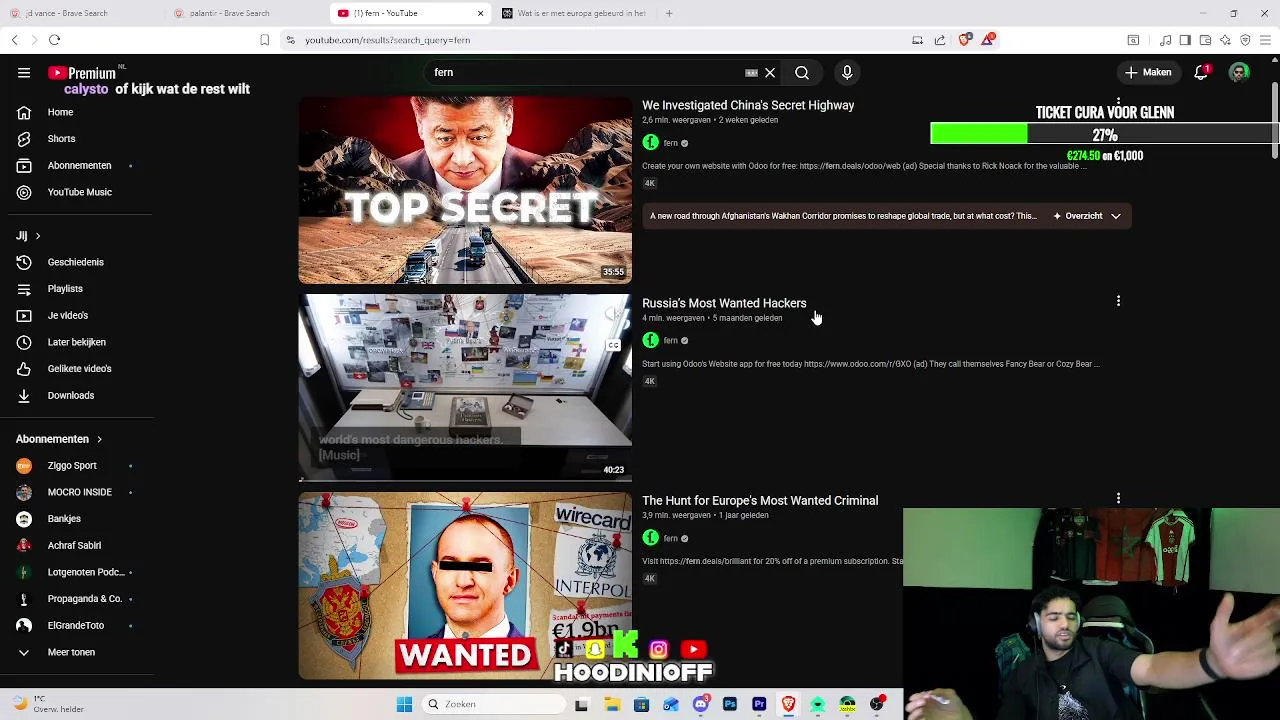Open Achraf Sabiri channel subscription
The height and width of the screenshot is (720, 1280).
pyautogui.click(x=76, y=546)
